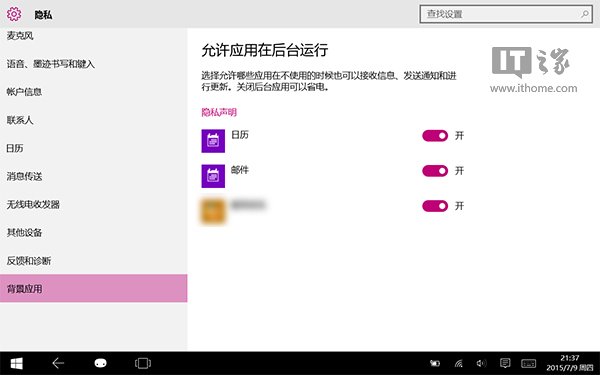
Task: Open the Wi-Fi network tray icon
Action: point(458,363)
